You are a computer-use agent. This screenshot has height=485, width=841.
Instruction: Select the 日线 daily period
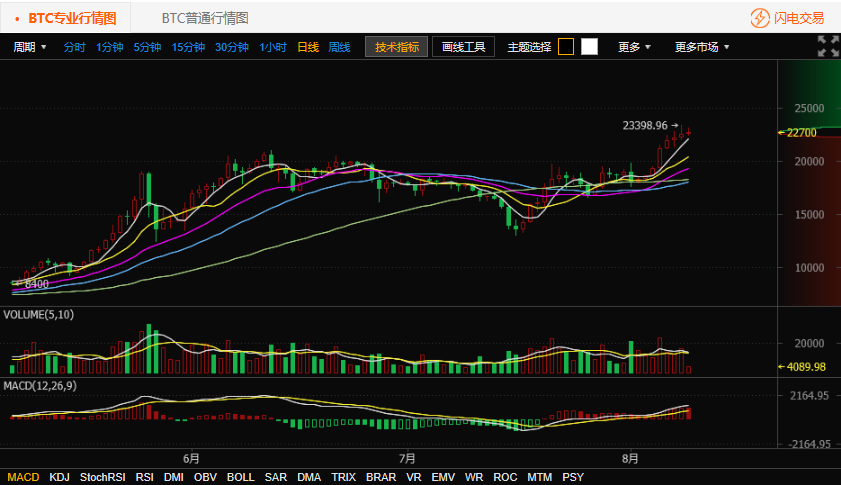(x=308, y=47)
